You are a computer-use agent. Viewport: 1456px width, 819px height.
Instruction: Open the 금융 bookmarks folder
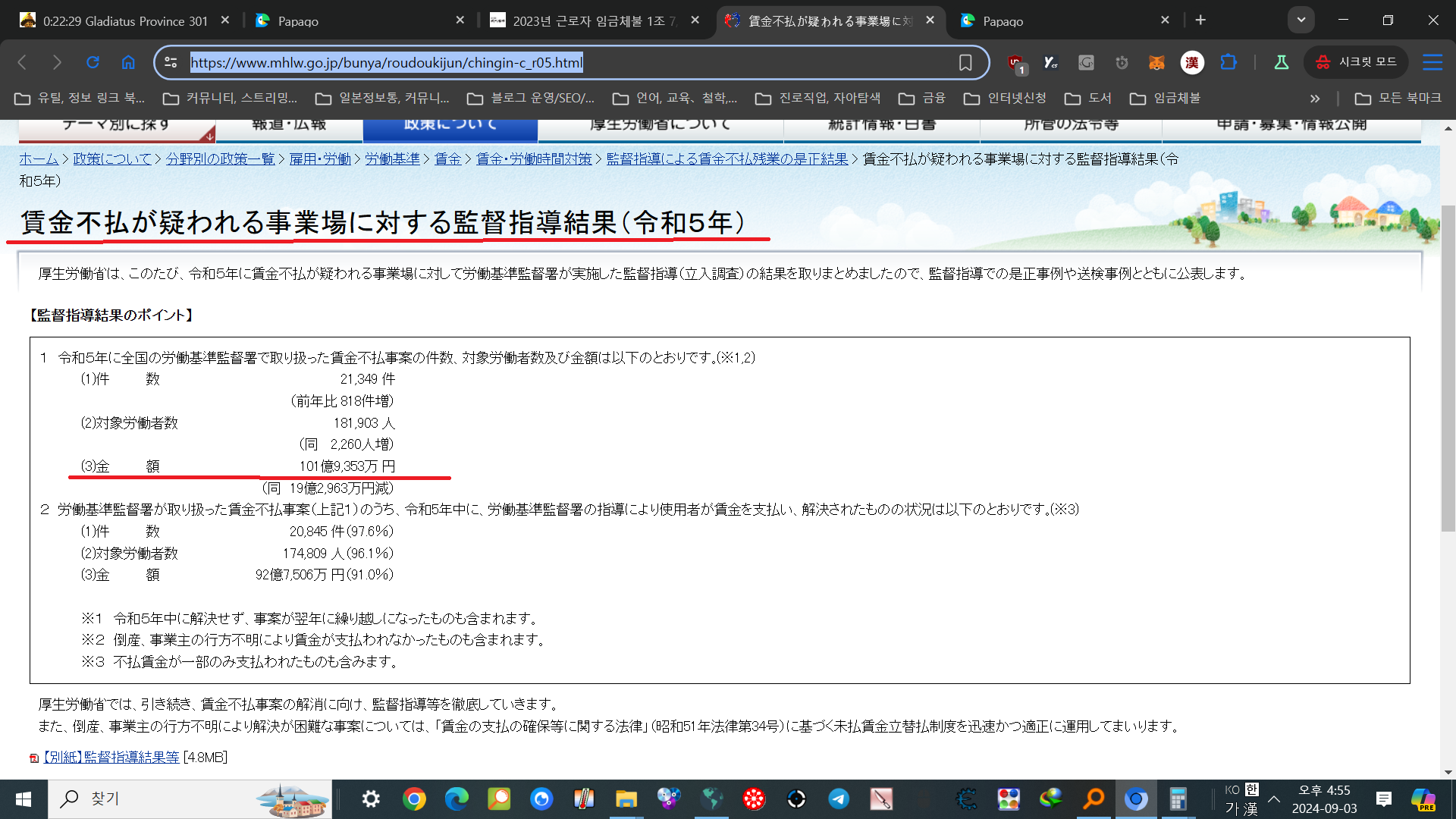click(x=922, y=99)
